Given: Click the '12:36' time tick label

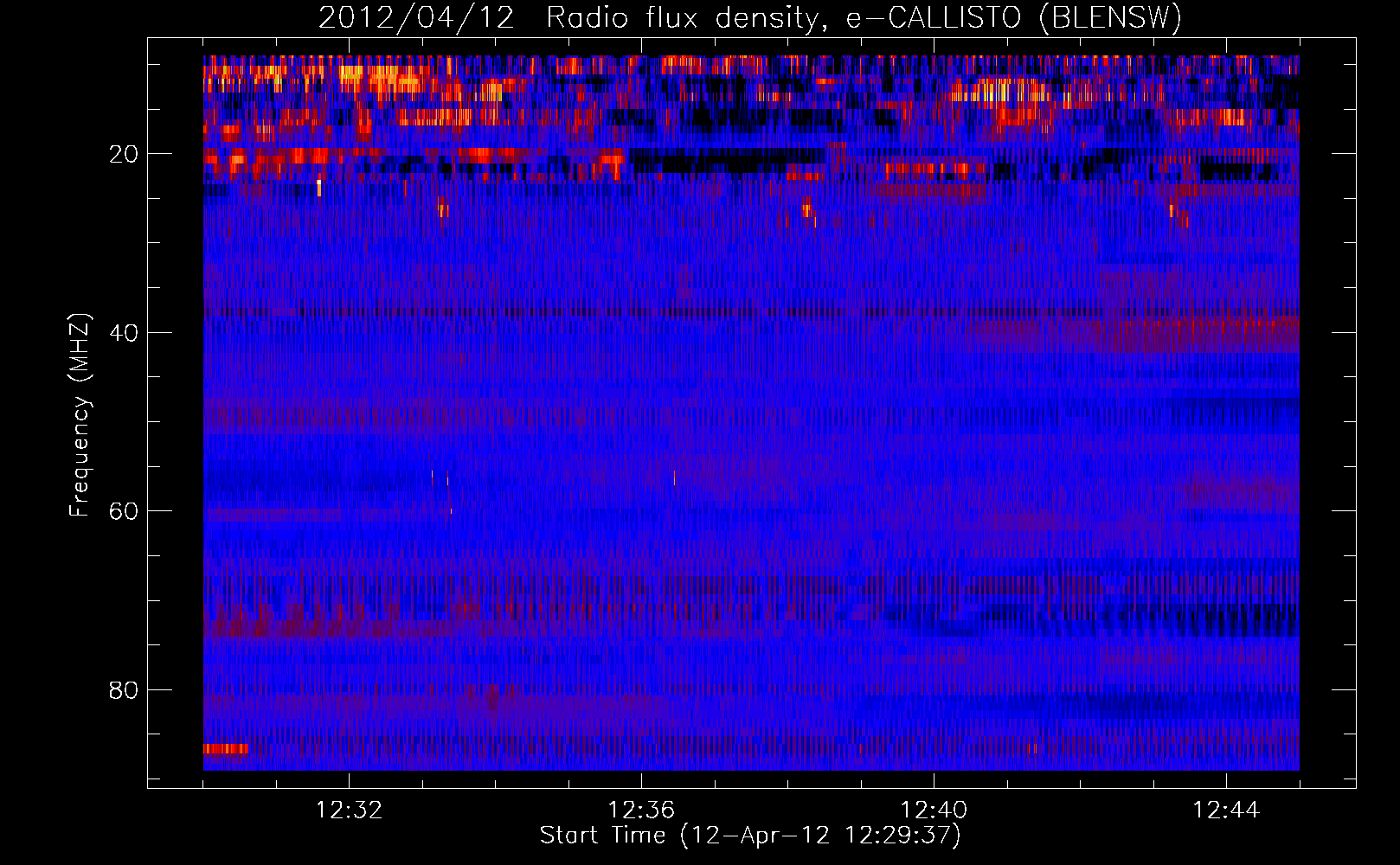Looking at the screenshot, I should click(641, 811).
